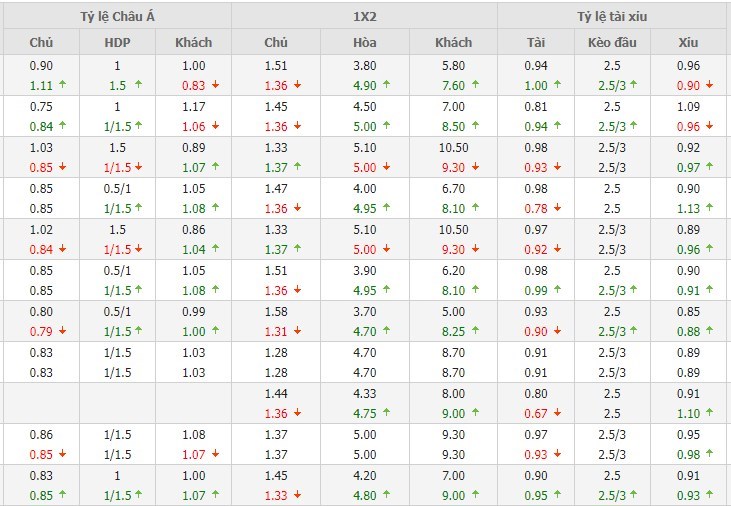
Task: Click the Hòa column header
Action: (365, 43)
